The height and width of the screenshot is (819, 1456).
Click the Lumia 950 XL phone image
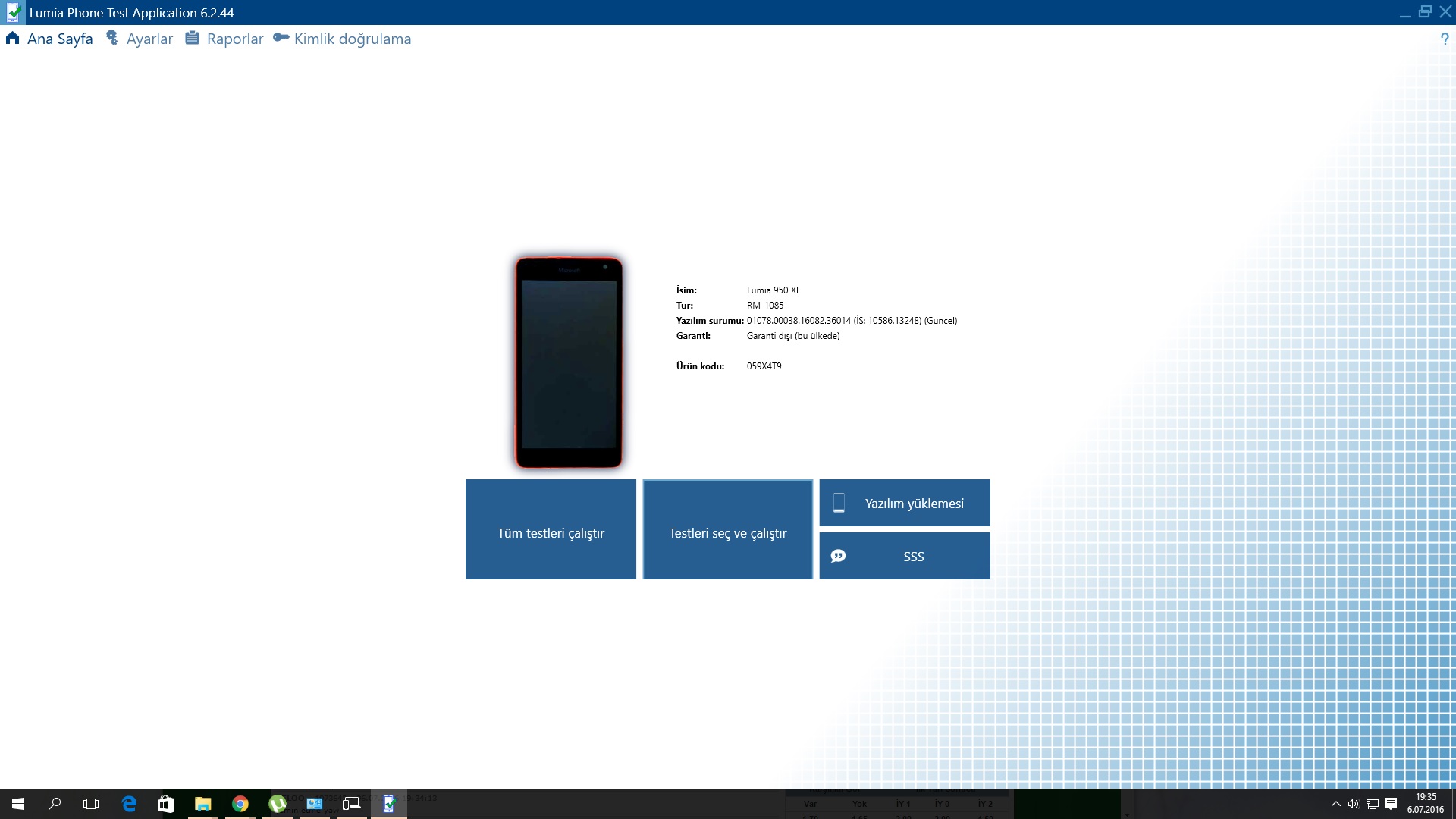(569, 362)
